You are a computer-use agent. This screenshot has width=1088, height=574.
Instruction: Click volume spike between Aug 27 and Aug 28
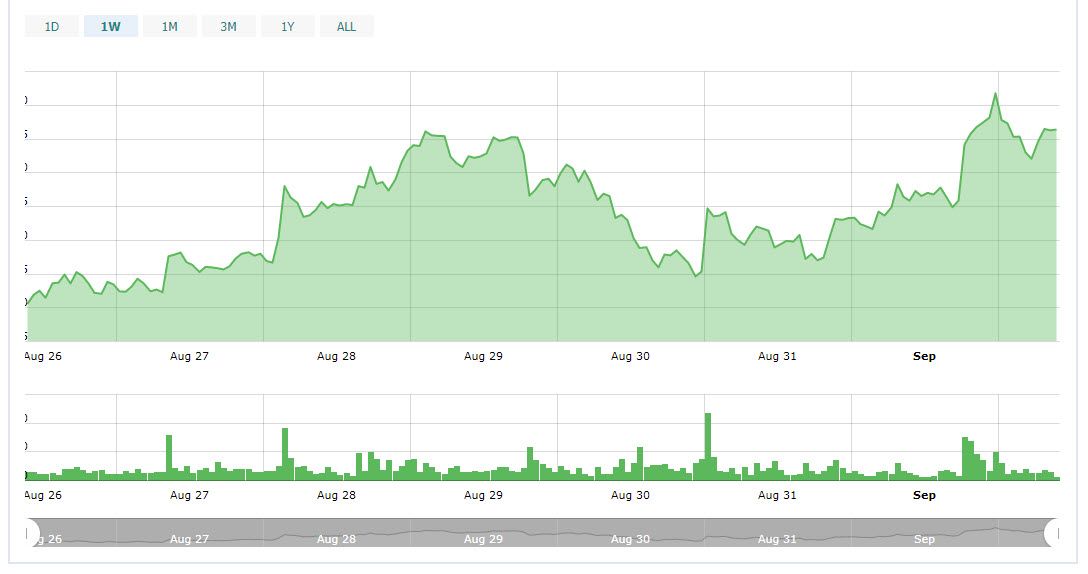(x=285, y=454)
